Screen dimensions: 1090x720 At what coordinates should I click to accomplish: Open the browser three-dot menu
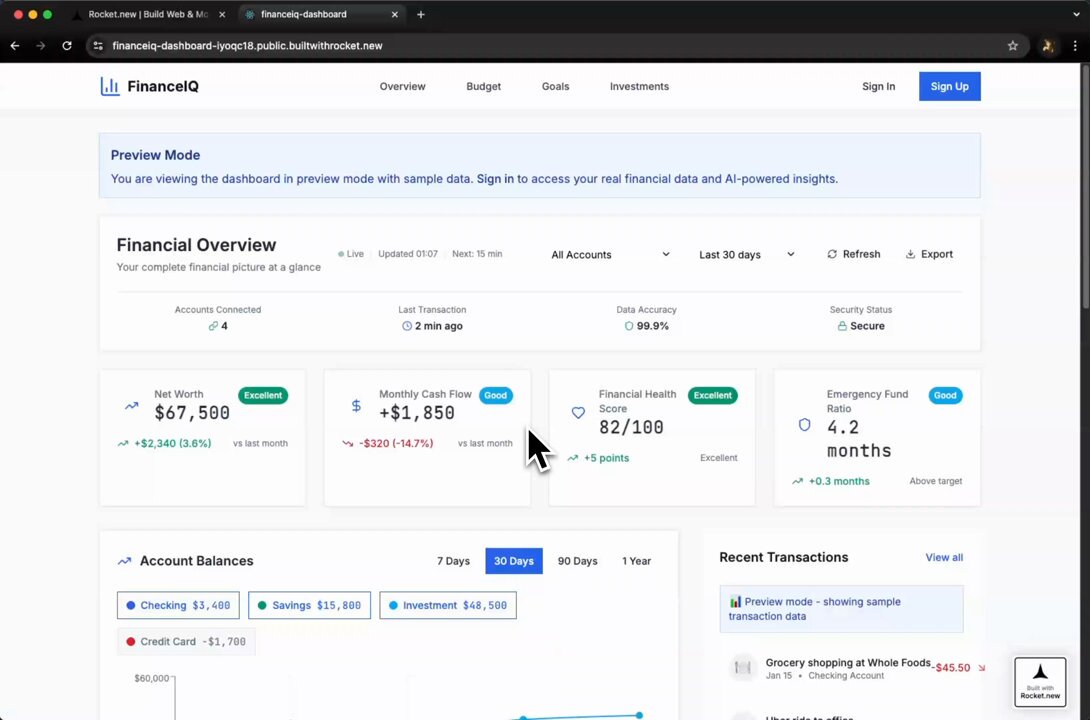click(x=1075, y=46)
